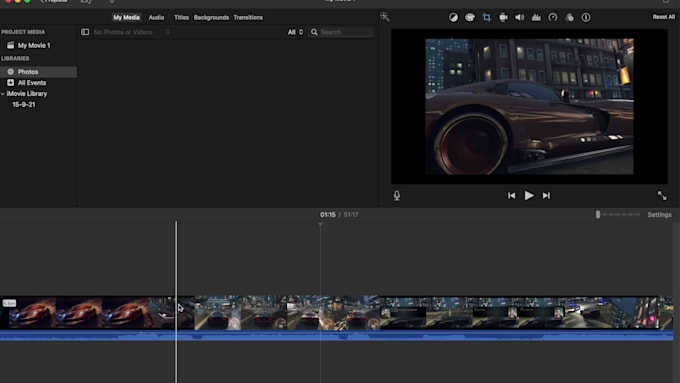Open timeline Settings
The height and width of the screenshot is (383, 680).
(659, 215)
